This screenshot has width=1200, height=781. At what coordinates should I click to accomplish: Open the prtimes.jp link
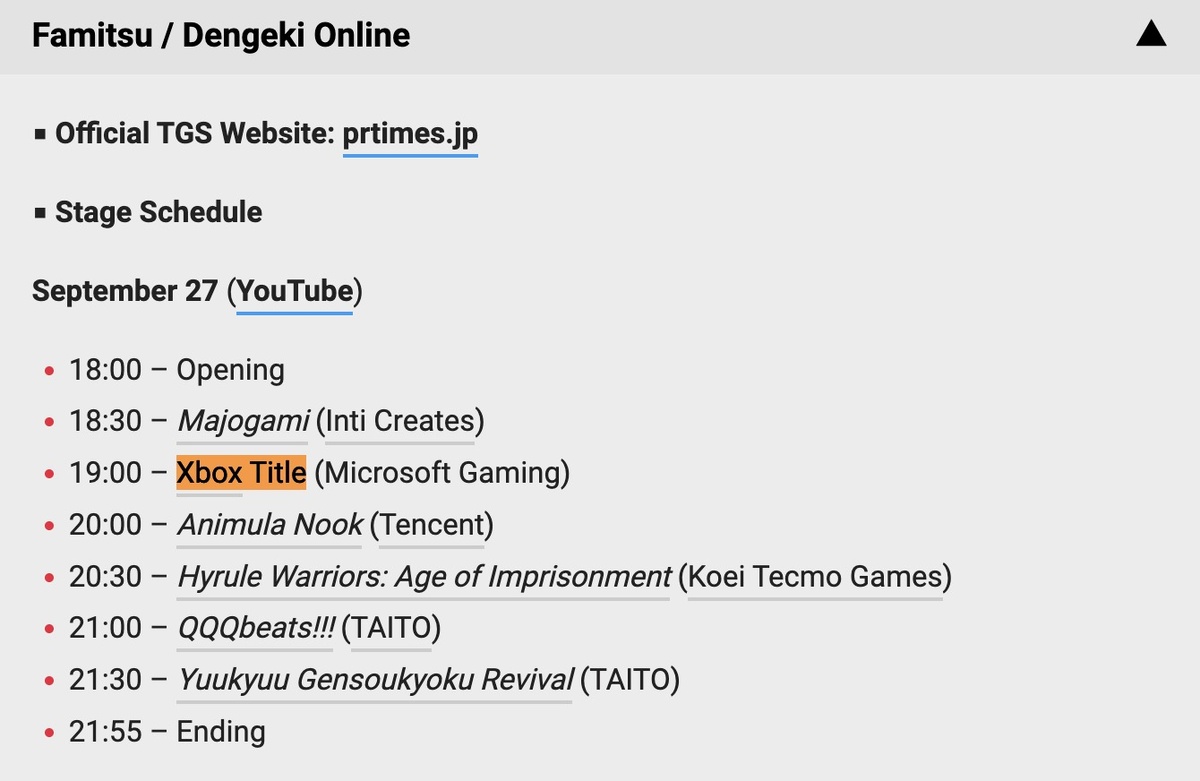click(x=410, y=134)
